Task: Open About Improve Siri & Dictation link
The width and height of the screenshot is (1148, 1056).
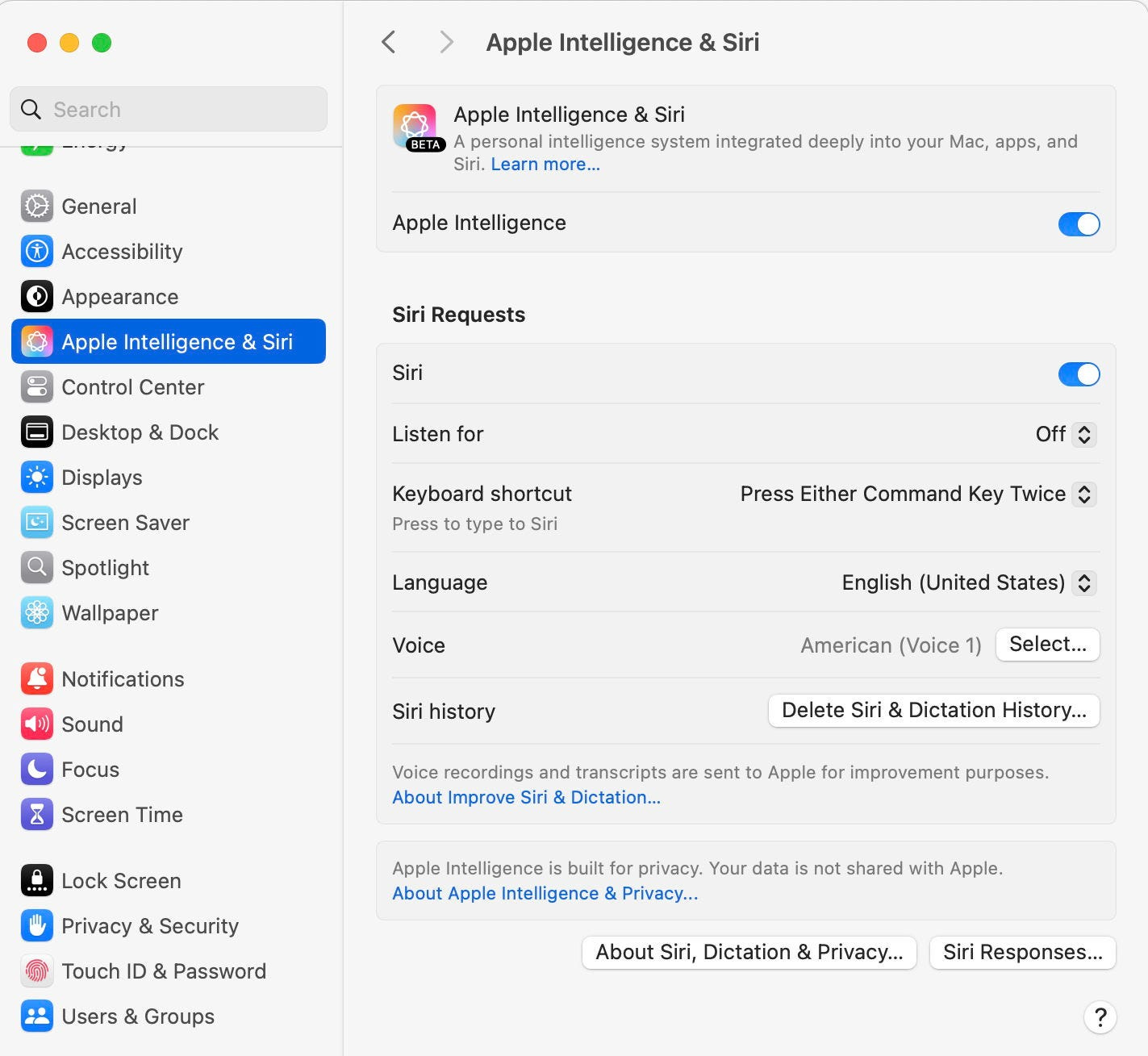Action: point(526,798)
